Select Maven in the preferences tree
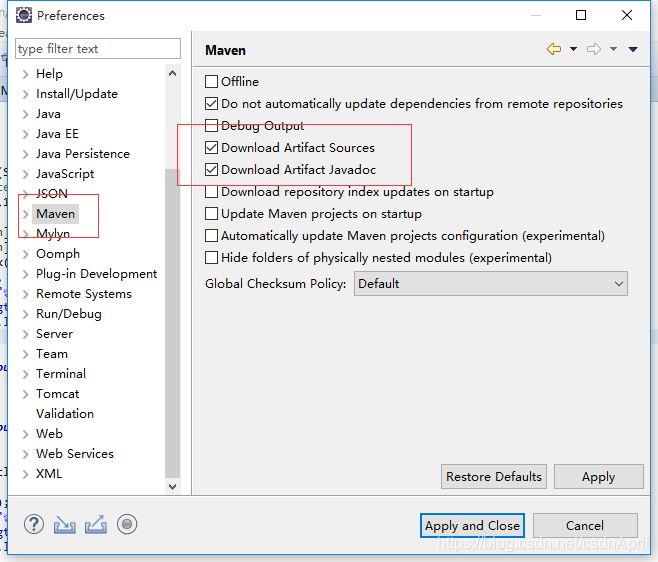The height and width of the screenshot is (562, 658). coord(55,214)
